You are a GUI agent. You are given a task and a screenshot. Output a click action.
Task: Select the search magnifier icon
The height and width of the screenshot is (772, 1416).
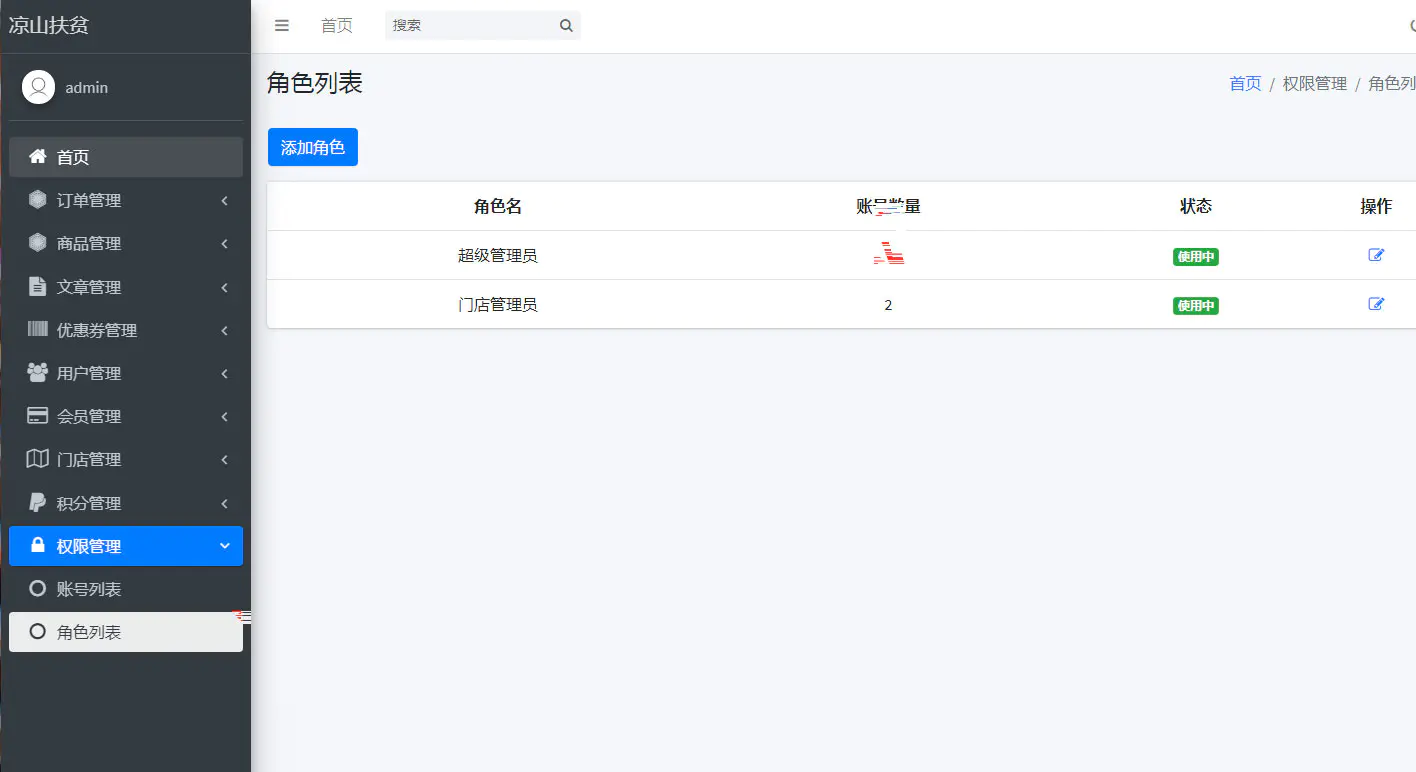566,25
